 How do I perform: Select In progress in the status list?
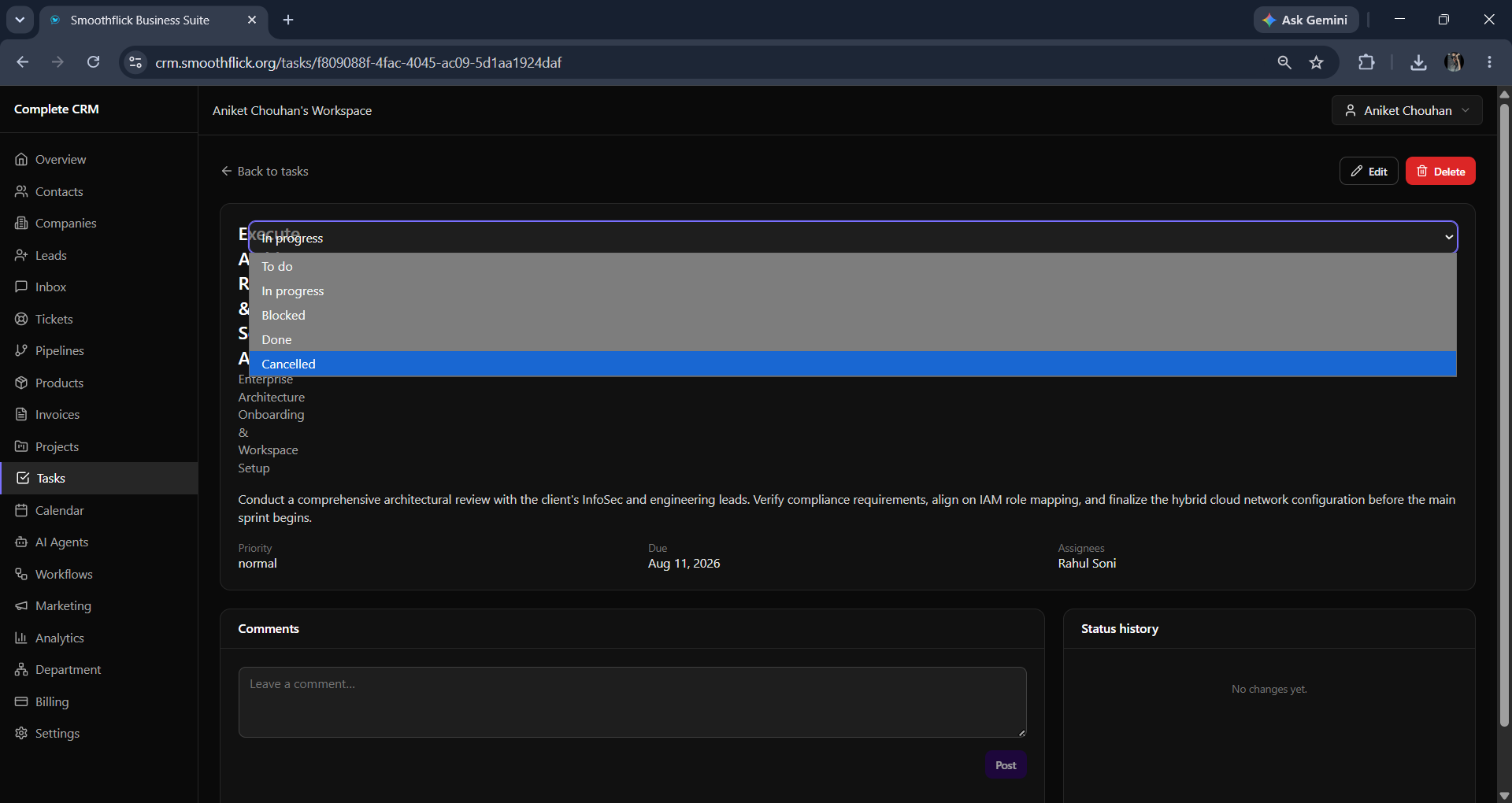pos(853,290)
